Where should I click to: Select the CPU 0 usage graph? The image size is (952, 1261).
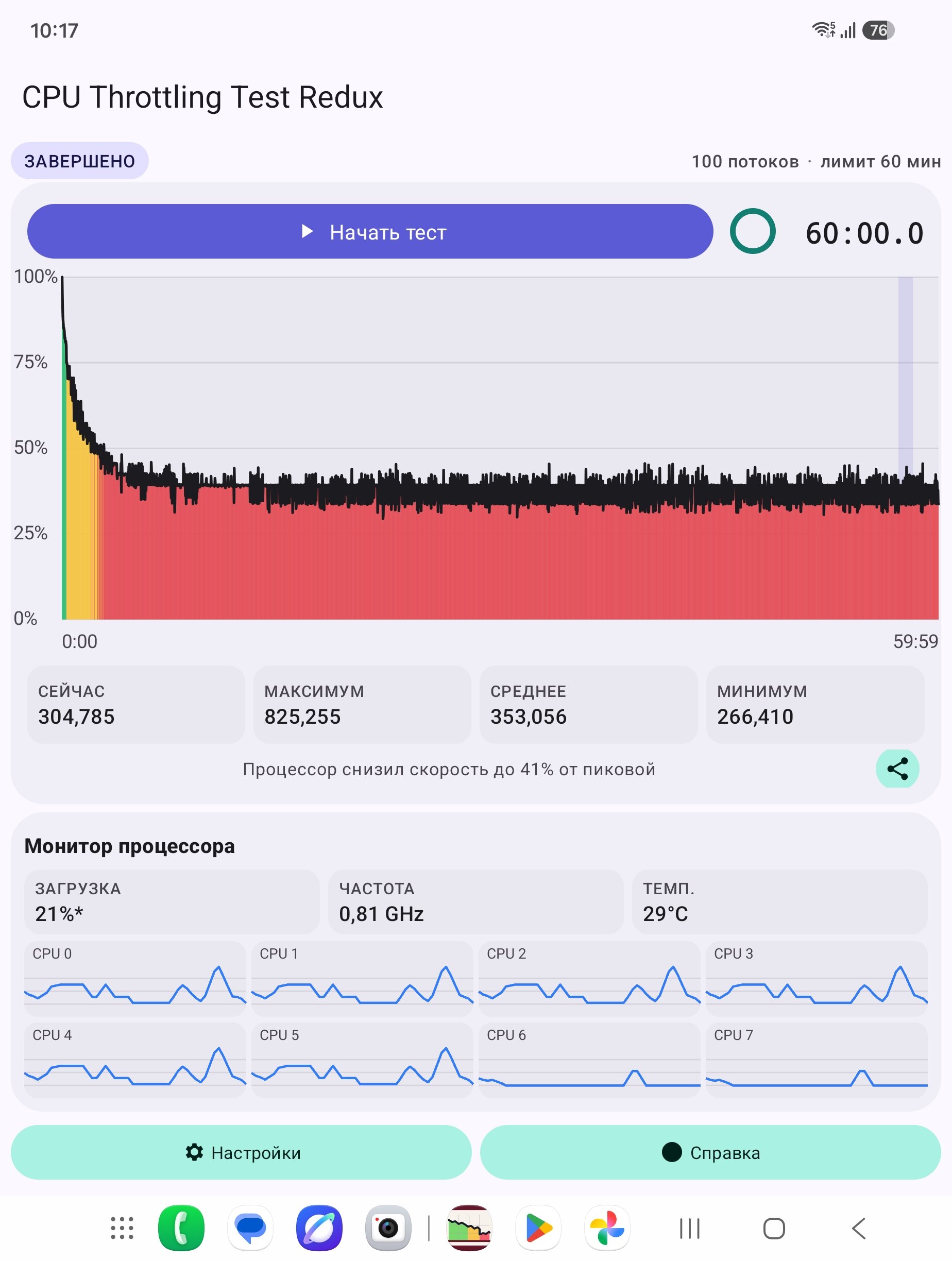(134, 979)
